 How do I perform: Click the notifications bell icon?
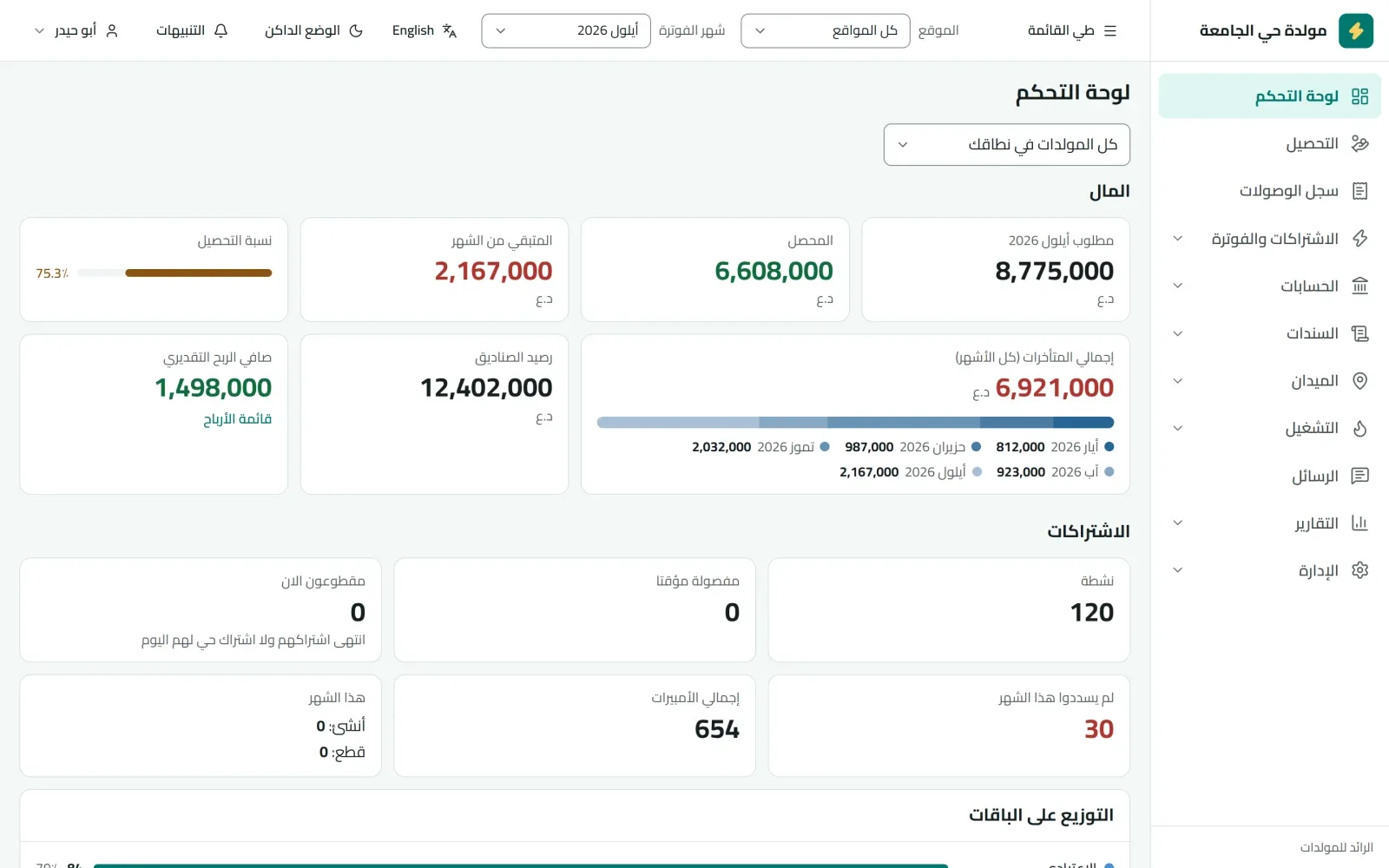[221, 30]
